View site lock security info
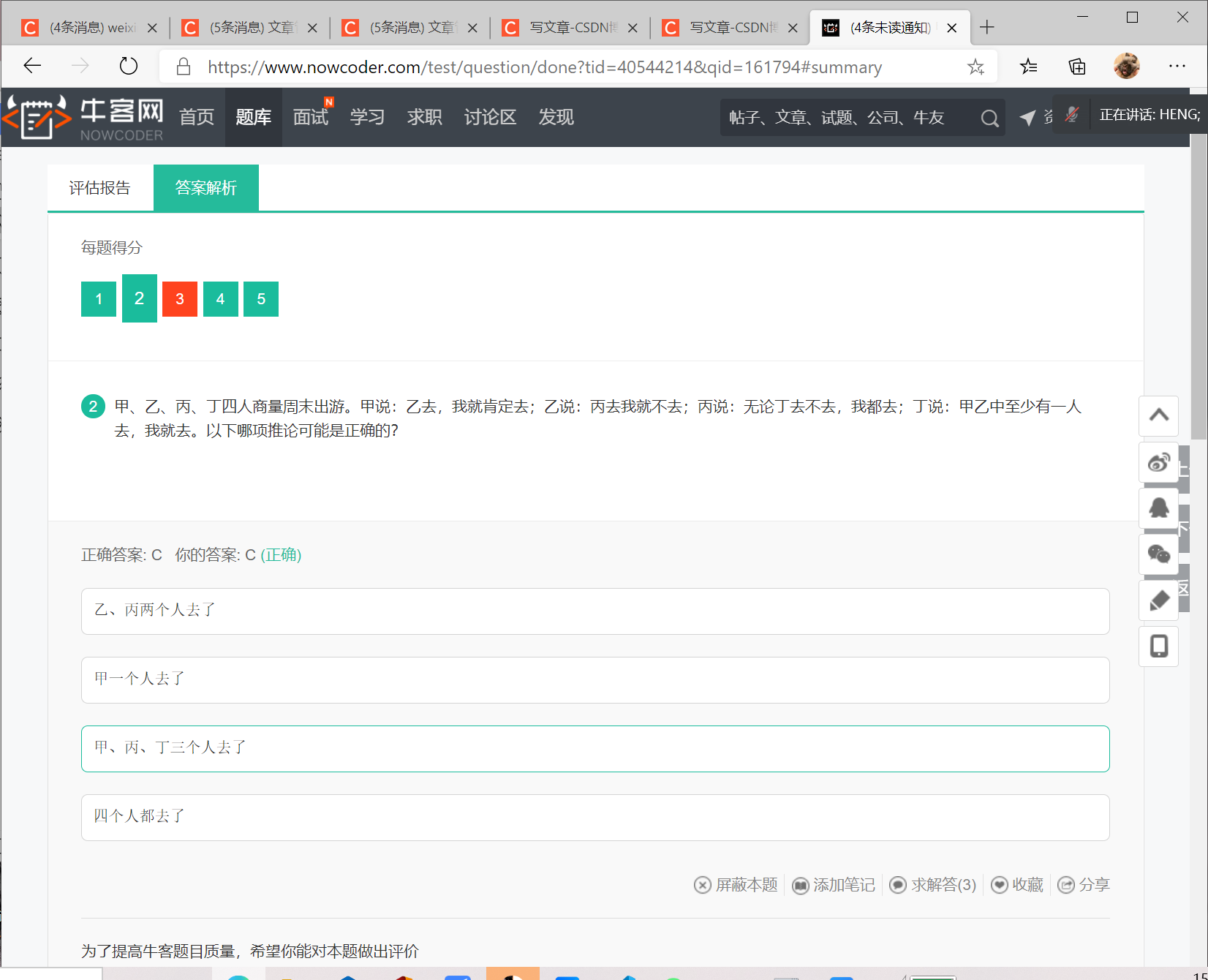Screen dimensions: 1208x980 click(184, 67)
